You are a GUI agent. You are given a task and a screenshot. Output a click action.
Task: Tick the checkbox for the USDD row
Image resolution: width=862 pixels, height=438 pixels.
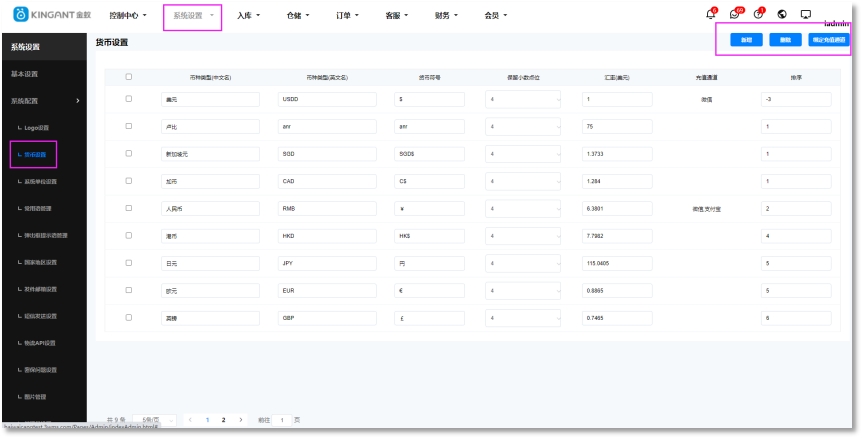click(128, 99)
